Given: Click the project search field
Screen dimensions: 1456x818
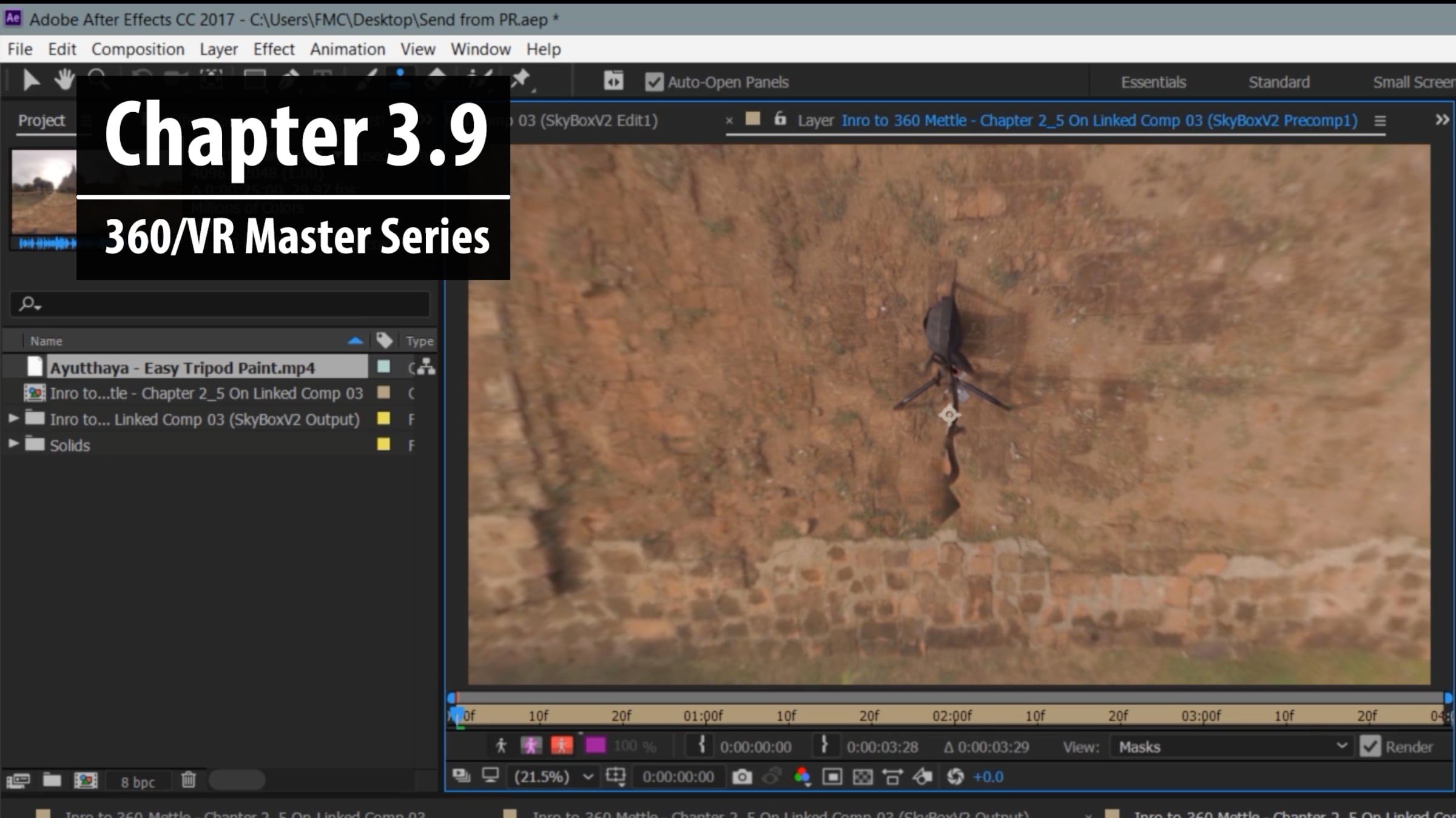Looking at the screenshot, I should tap(220, 303).
